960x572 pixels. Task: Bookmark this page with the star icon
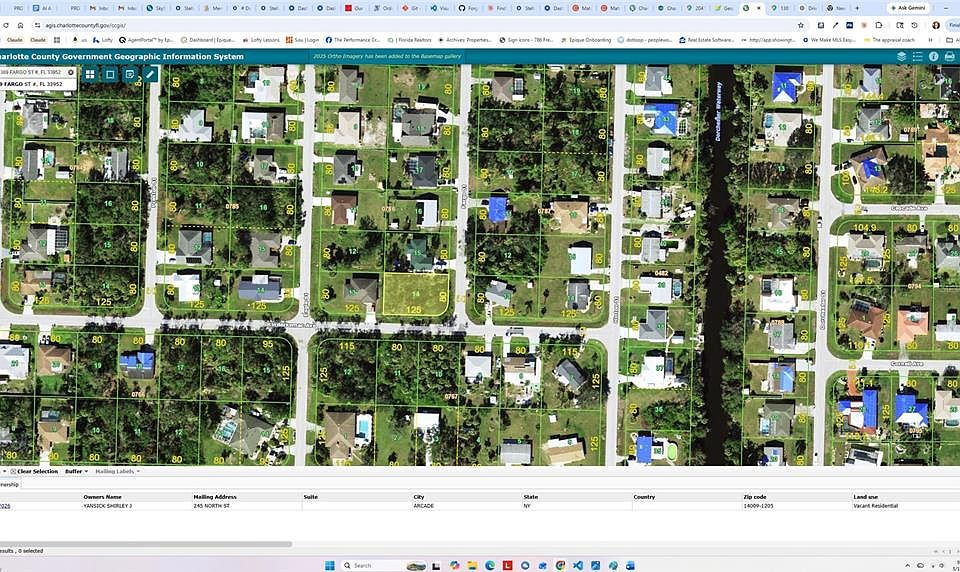pyautogui.click(x=801, y=25)
